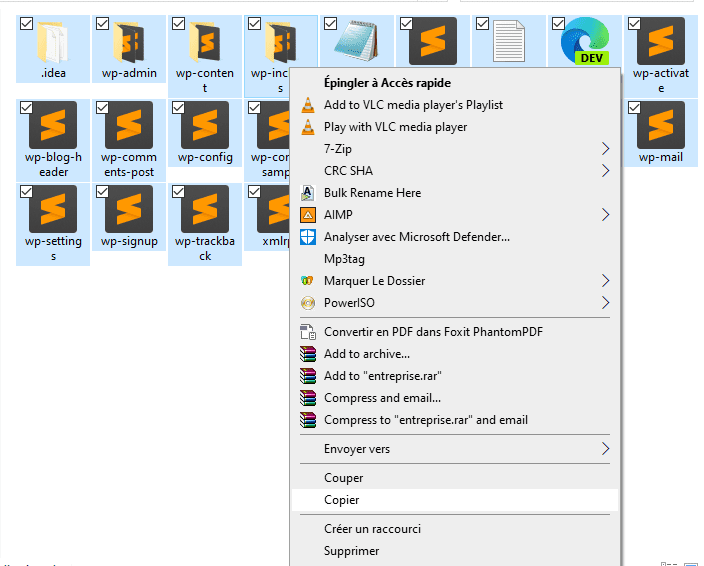Click WinRAR icon beside Compress and email
The image size is (704, 566).
308,398
